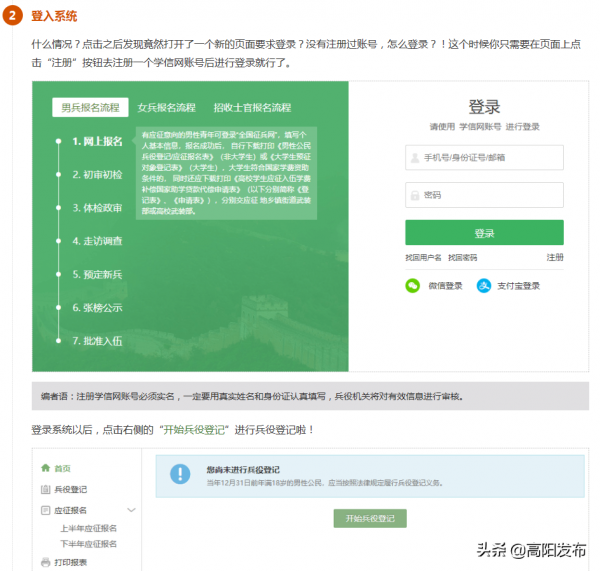Collapse the 应征报名 chevron

coord(131,510)
